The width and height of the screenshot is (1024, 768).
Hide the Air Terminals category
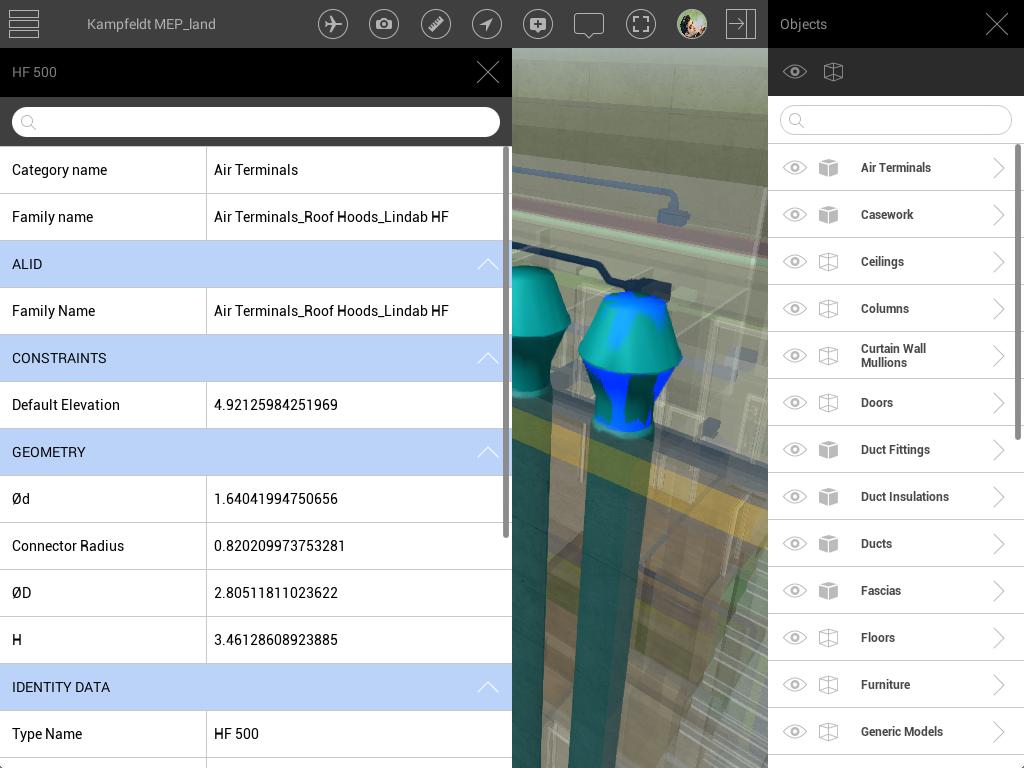(795, 168)
